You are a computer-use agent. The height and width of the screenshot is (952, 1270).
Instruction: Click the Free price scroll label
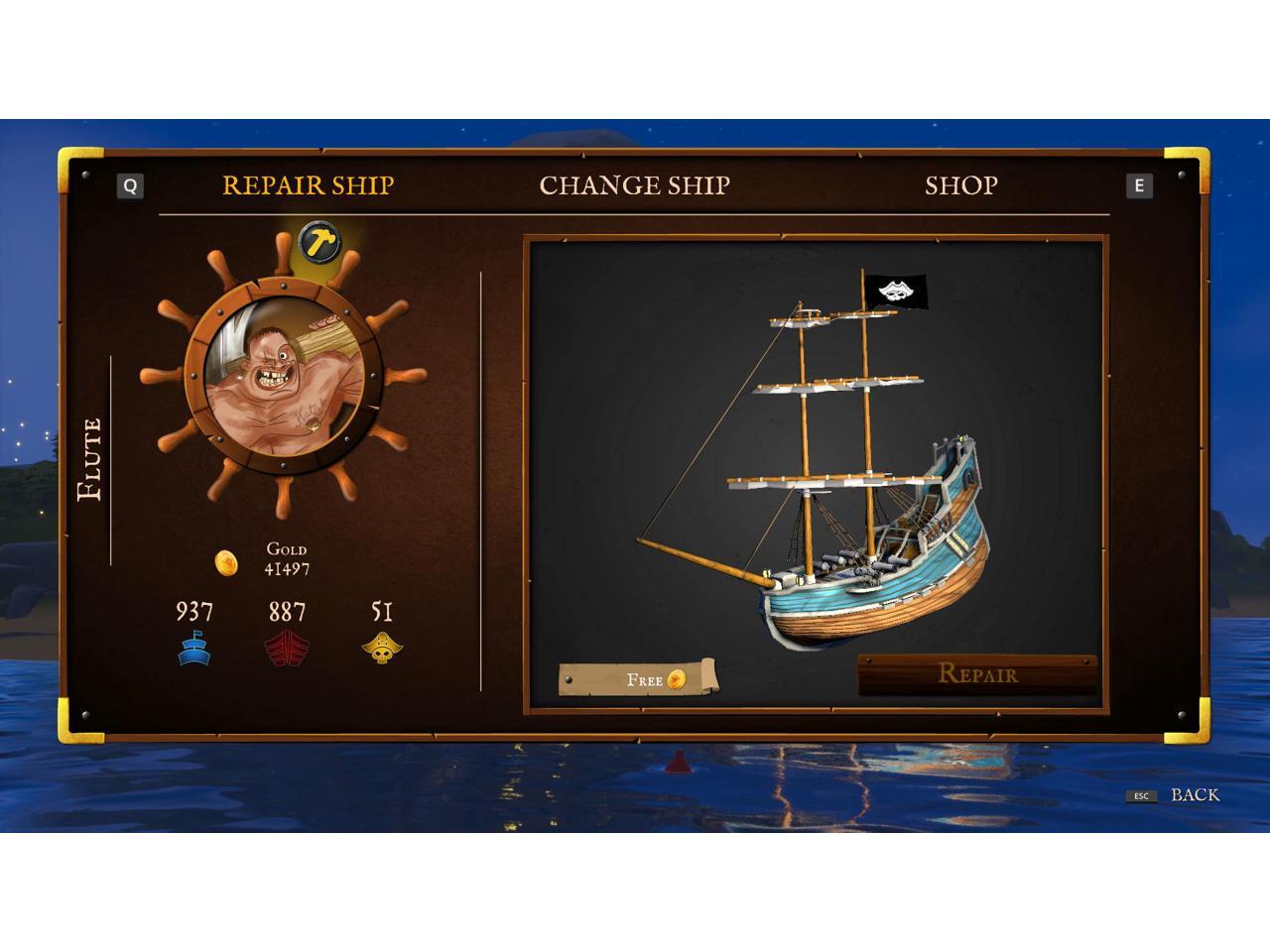coord(638,678)
